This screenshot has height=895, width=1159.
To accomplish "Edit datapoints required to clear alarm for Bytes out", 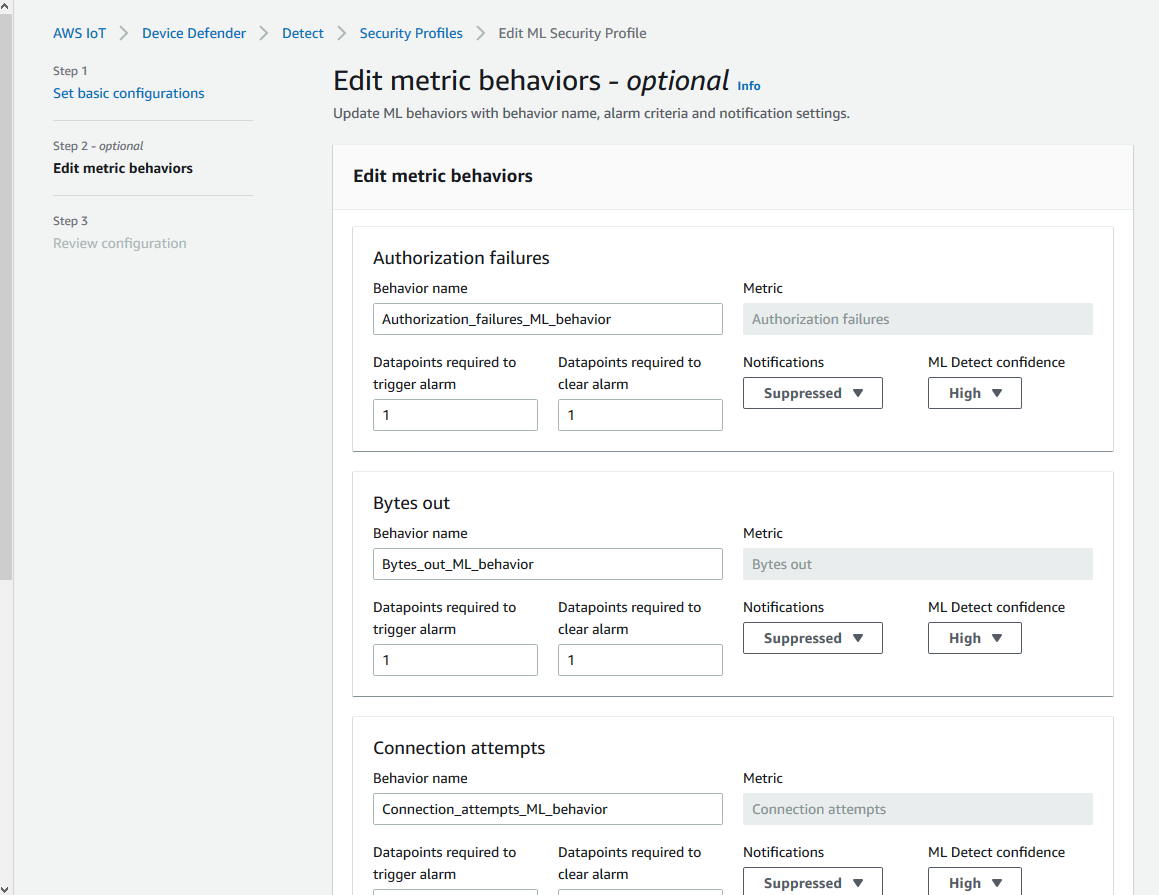I will [x=640, y=659].
